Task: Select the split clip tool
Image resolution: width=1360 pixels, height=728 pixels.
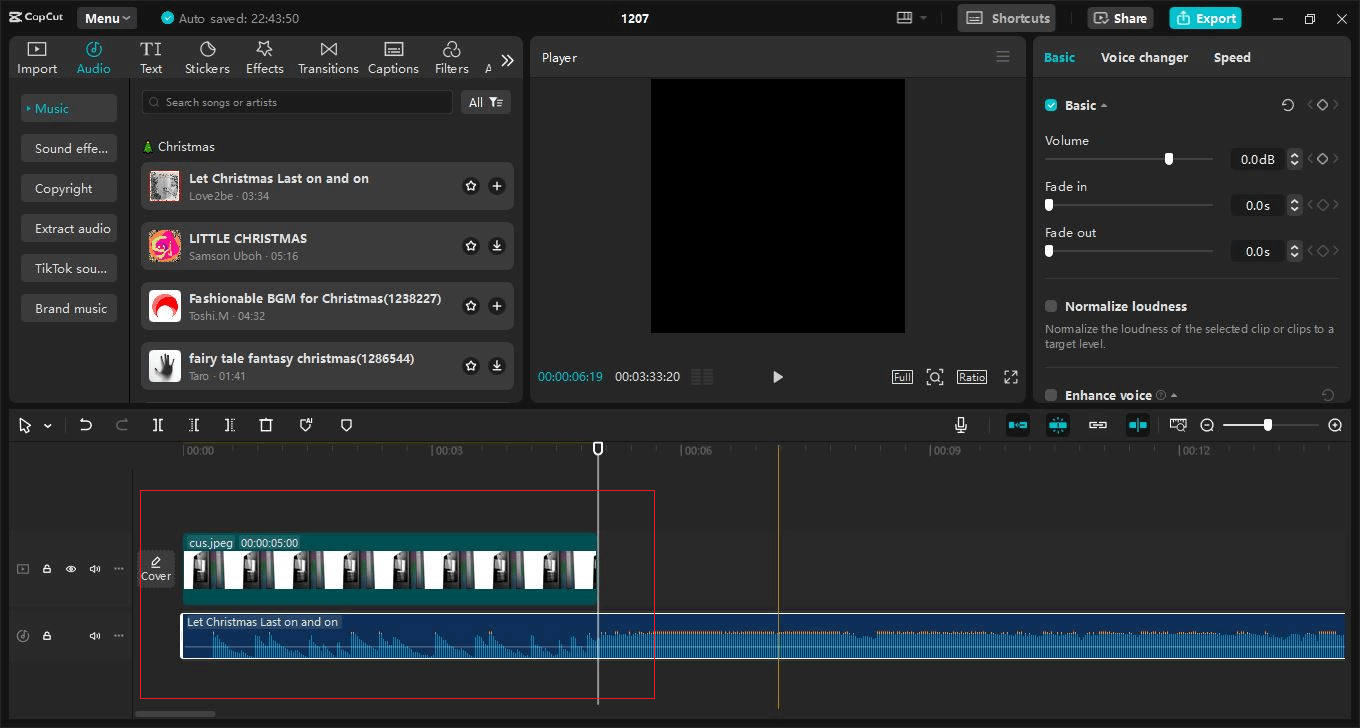Action: [x=157, y=424]
